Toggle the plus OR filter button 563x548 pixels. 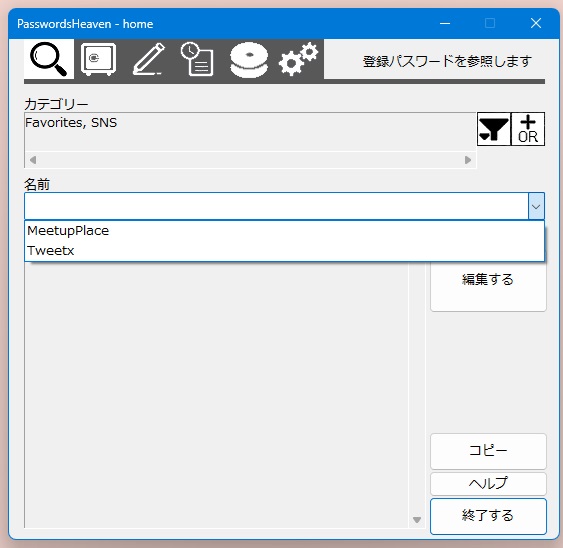(x=528, y=129)
